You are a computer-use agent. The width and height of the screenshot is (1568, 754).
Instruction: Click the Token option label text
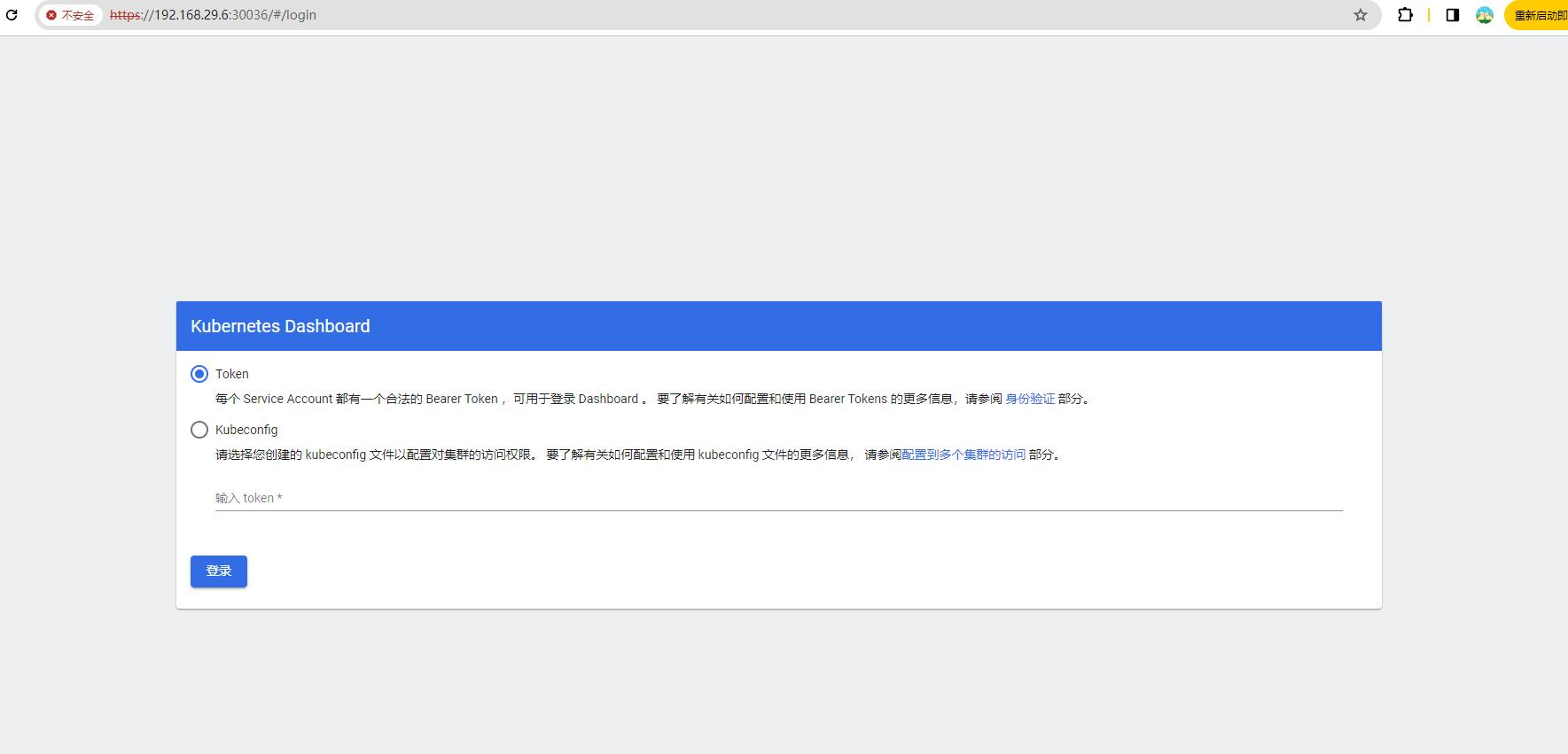[232, 374]
